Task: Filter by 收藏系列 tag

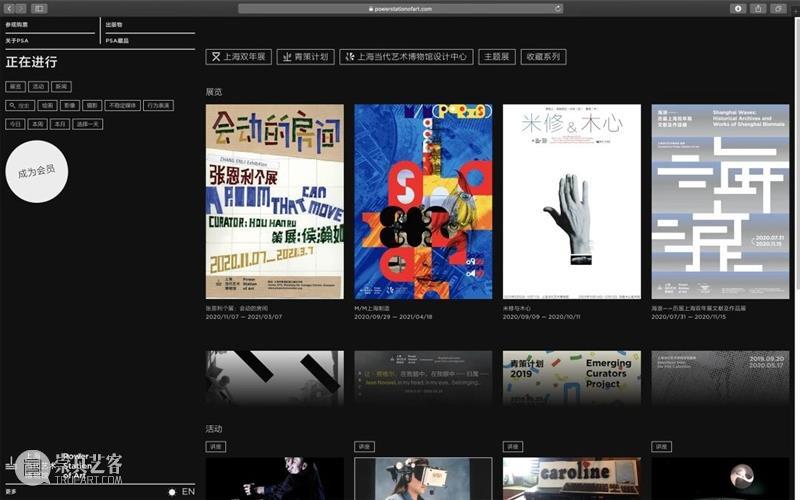Action: click(x=543, y=57)
